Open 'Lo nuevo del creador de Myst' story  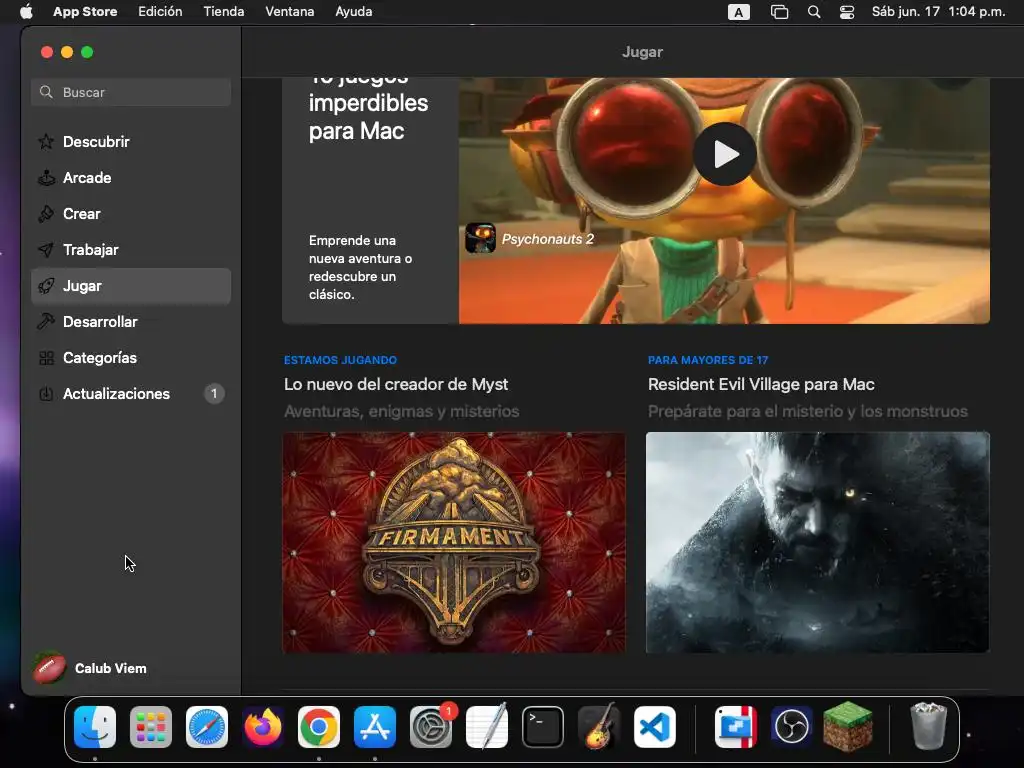pyautogui.click(x=396, y=384)
